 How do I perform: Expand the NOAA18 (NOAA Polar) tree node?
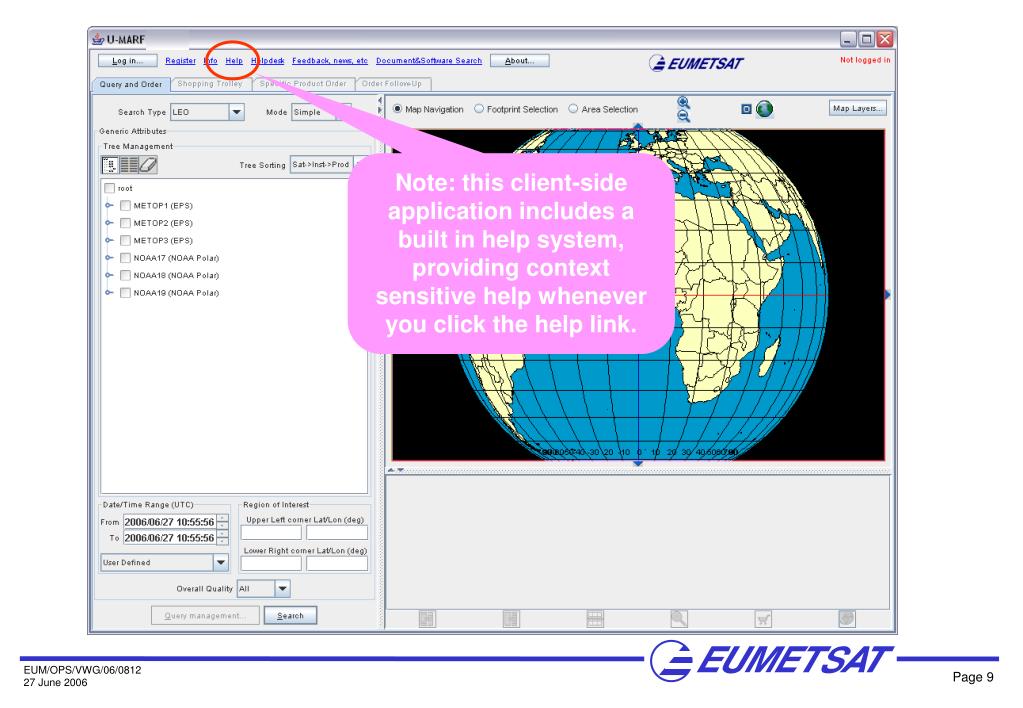(110, 275)
